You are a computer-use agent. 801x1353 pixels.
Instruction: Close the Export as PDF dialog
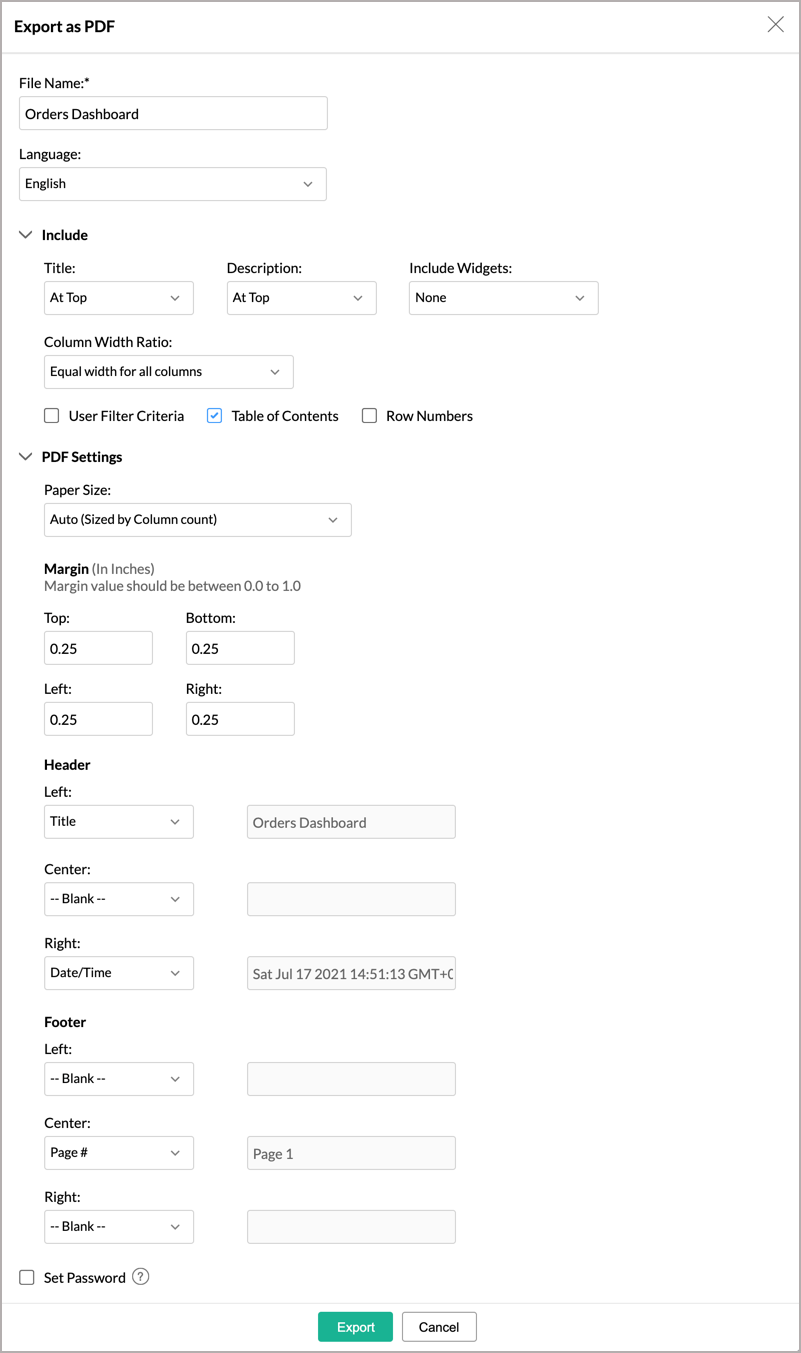pos(776,24)
